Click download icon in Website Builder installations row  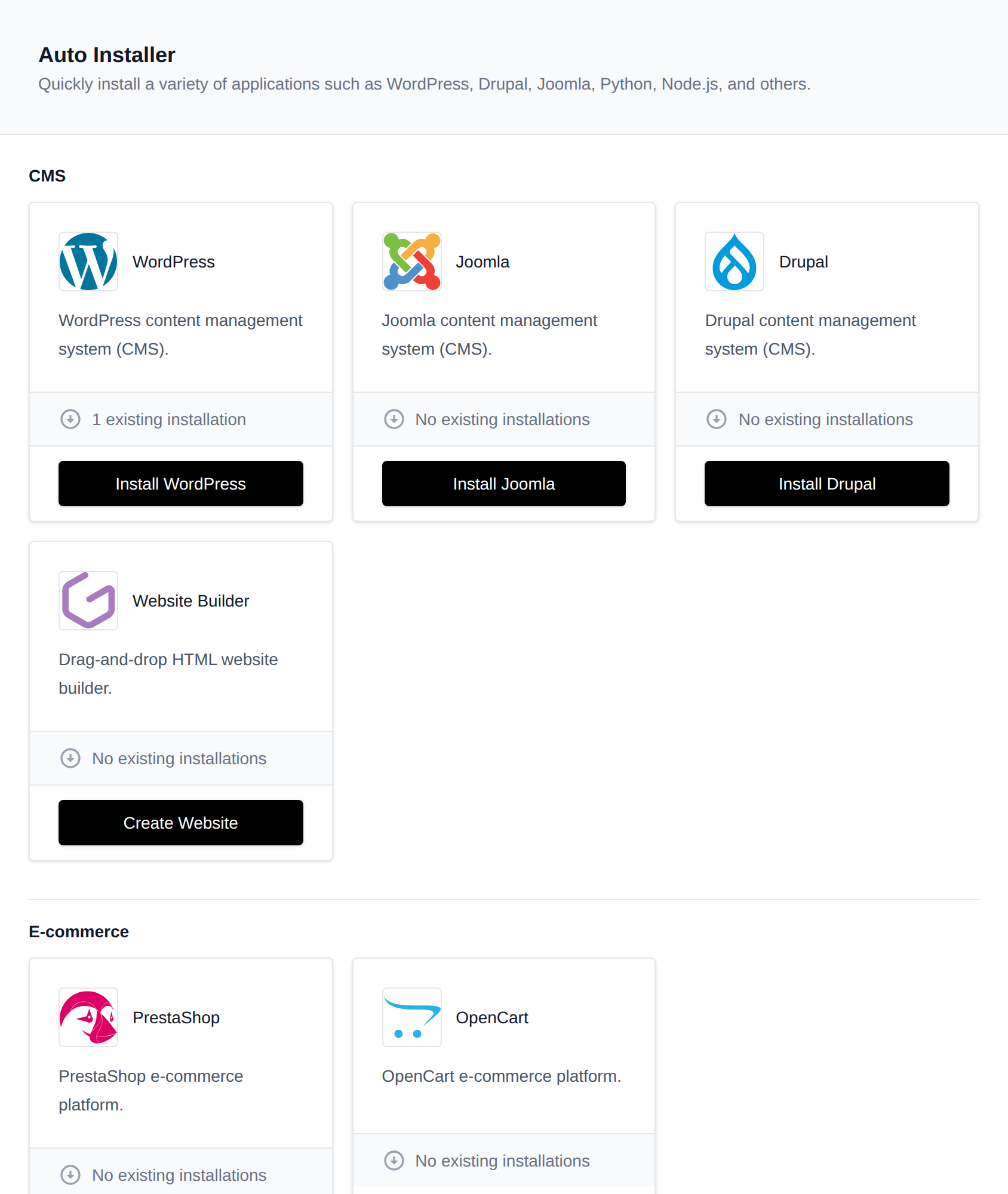70,758
